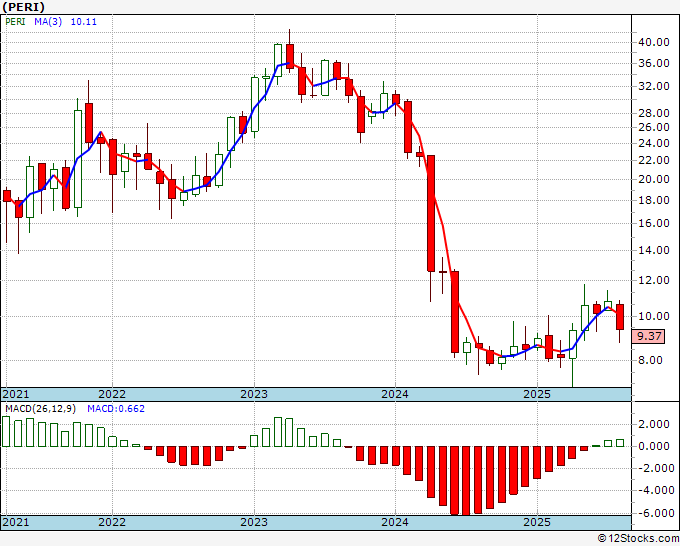Image resolution: width=680 pixels, height=546 pixels.
Task: Click the MACD(26,12,9) indicator label
Action: tap(41, 409)
